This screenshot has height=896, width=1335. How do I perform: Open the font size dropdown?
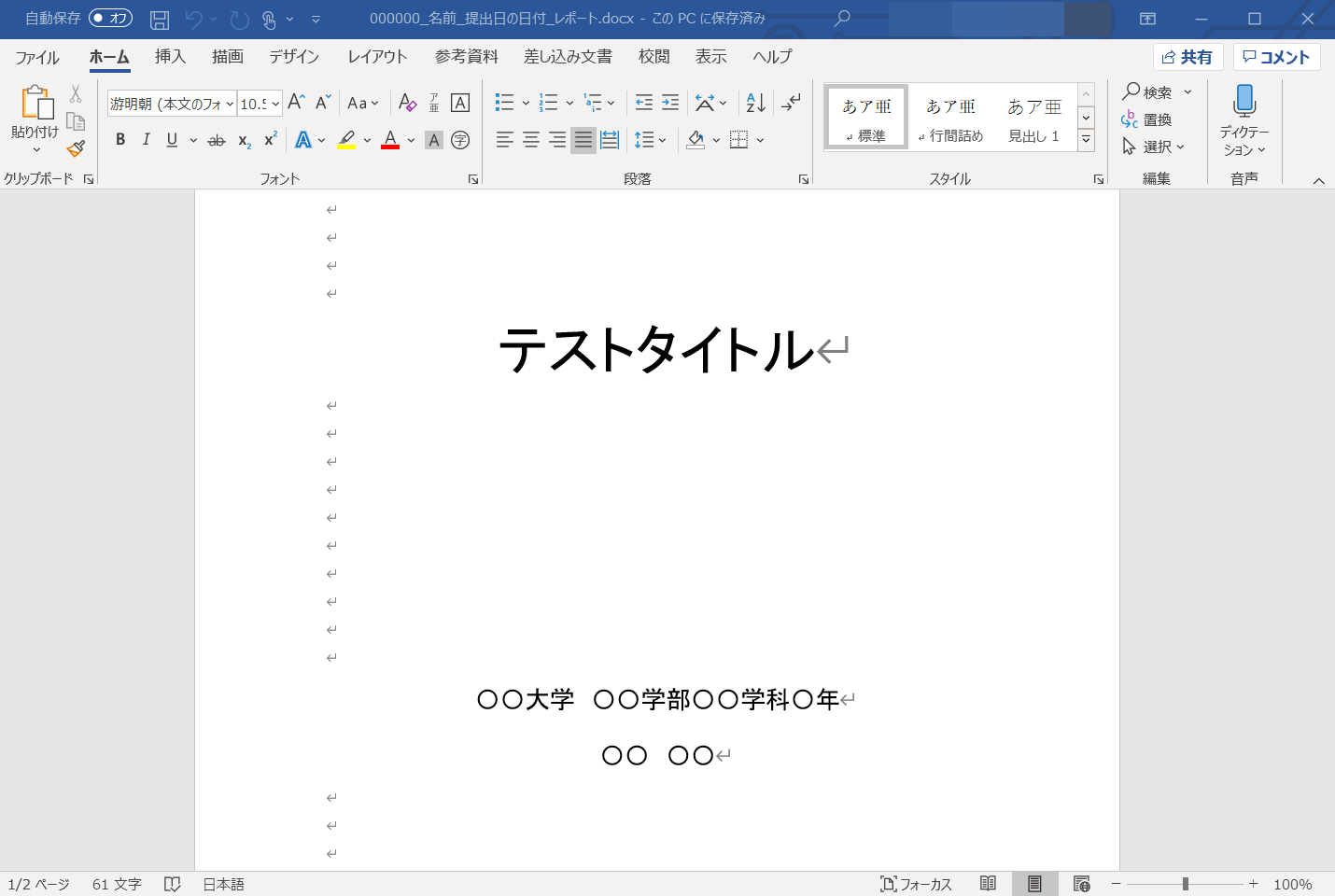(275, 104)
